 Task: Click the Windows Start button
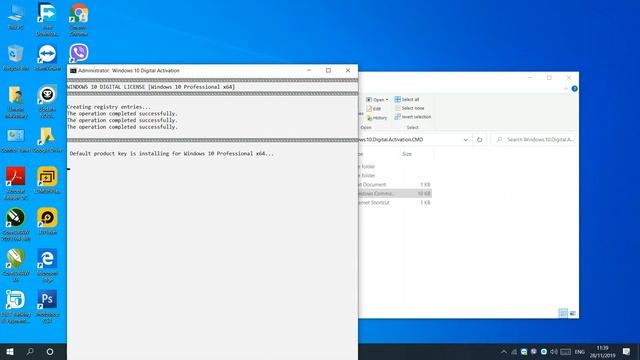(10, 351)
